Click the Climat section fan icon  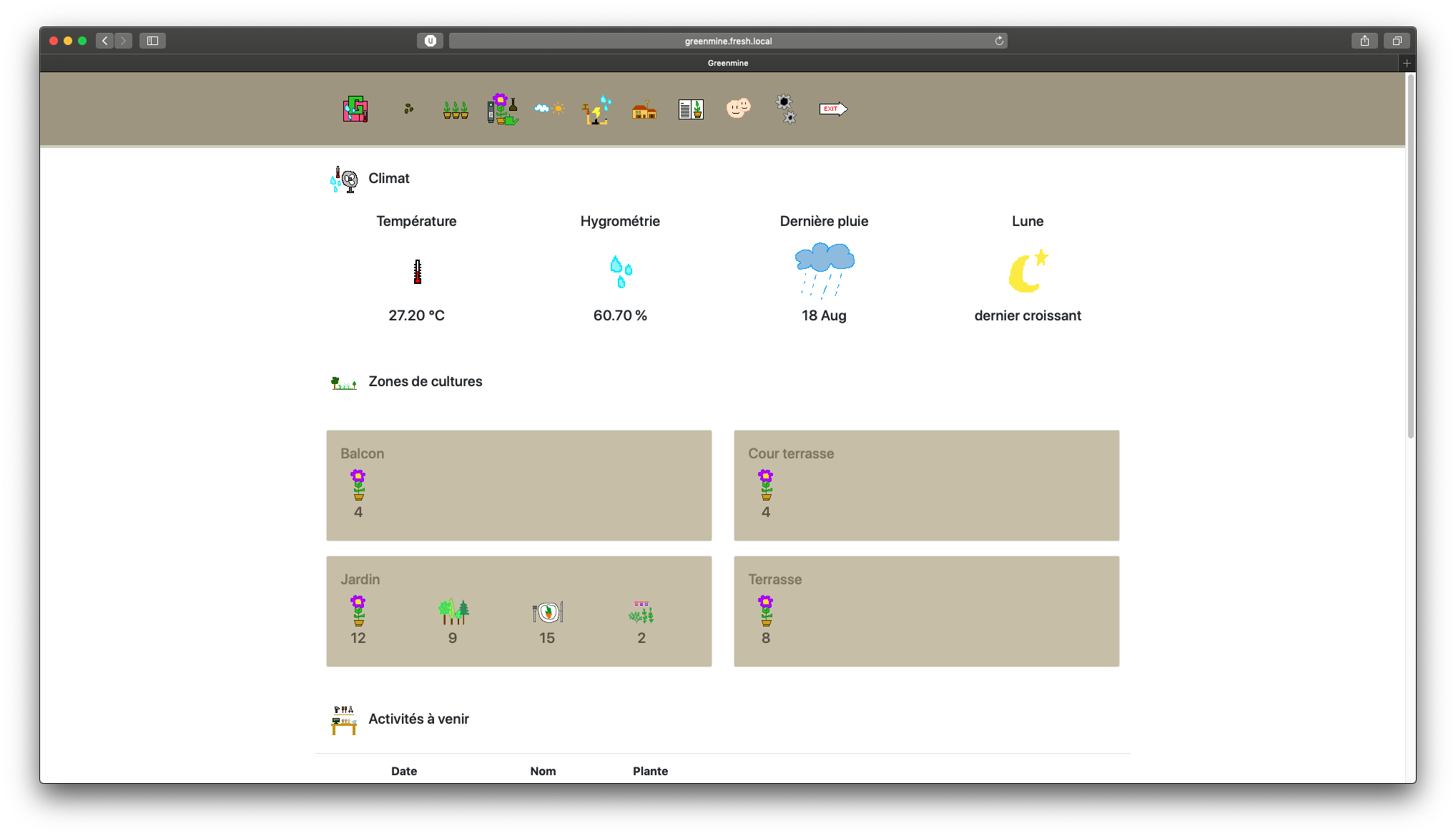pos(344,179)
